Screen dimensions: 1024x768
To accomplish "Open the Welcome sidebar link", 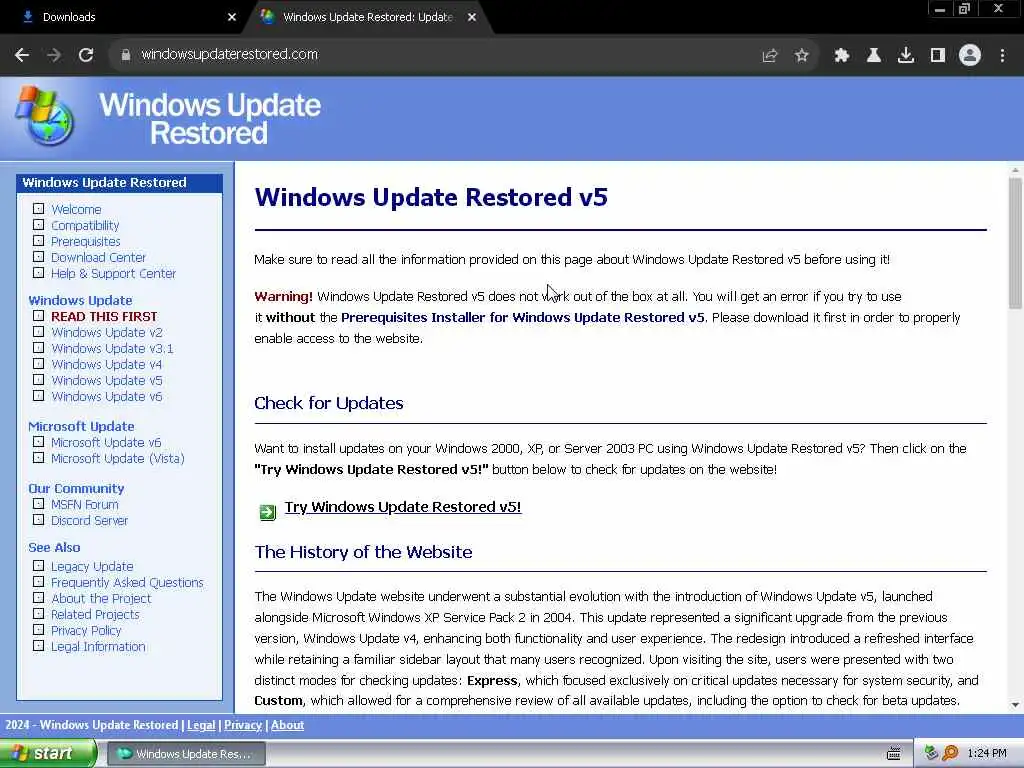I will (x=76, y=210).
